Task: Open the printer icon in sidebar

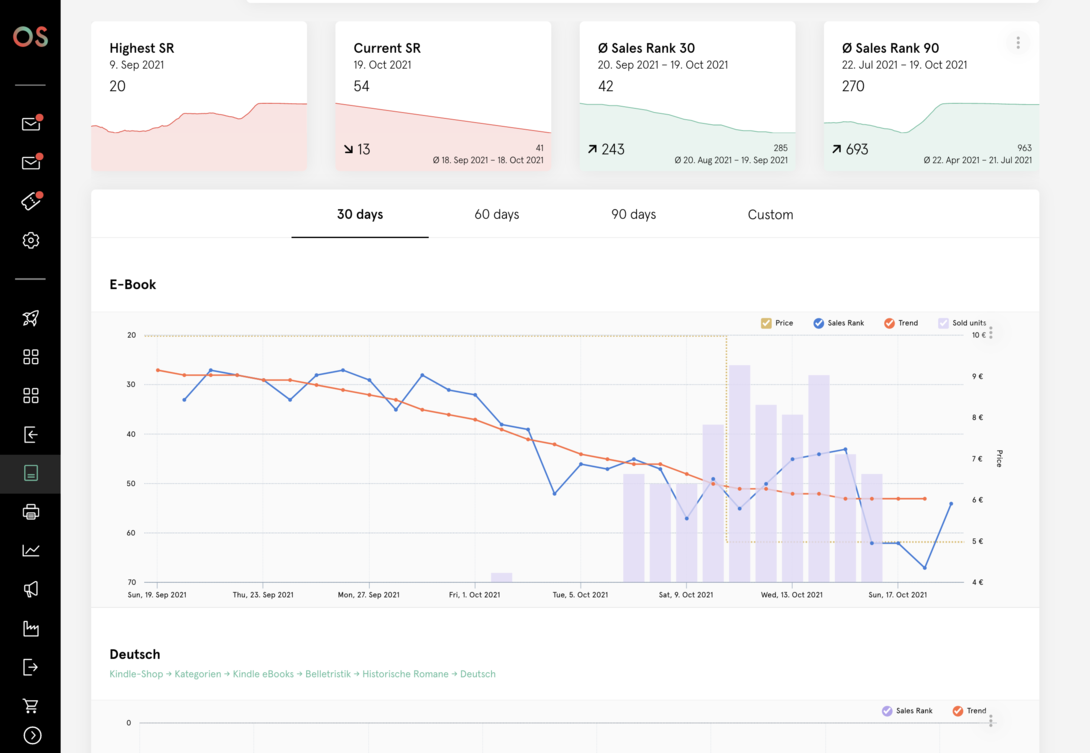Action: point(31,512)
